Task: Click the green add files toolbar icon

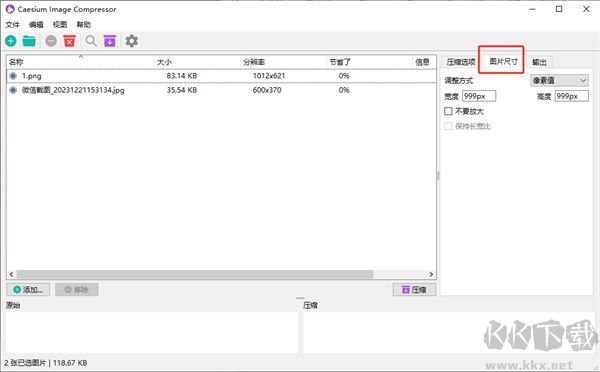Action: coord(11,41)
